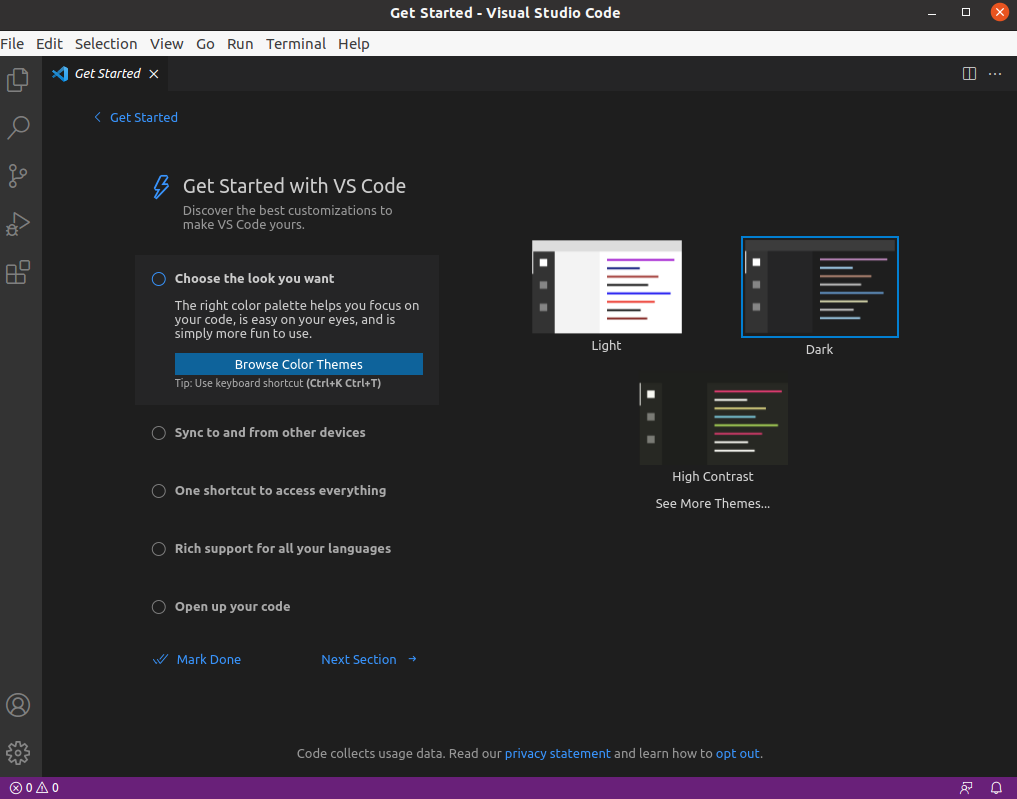Open the Accounts icon in activity bar
This screenshot has height=799, width=1017.
18,705
